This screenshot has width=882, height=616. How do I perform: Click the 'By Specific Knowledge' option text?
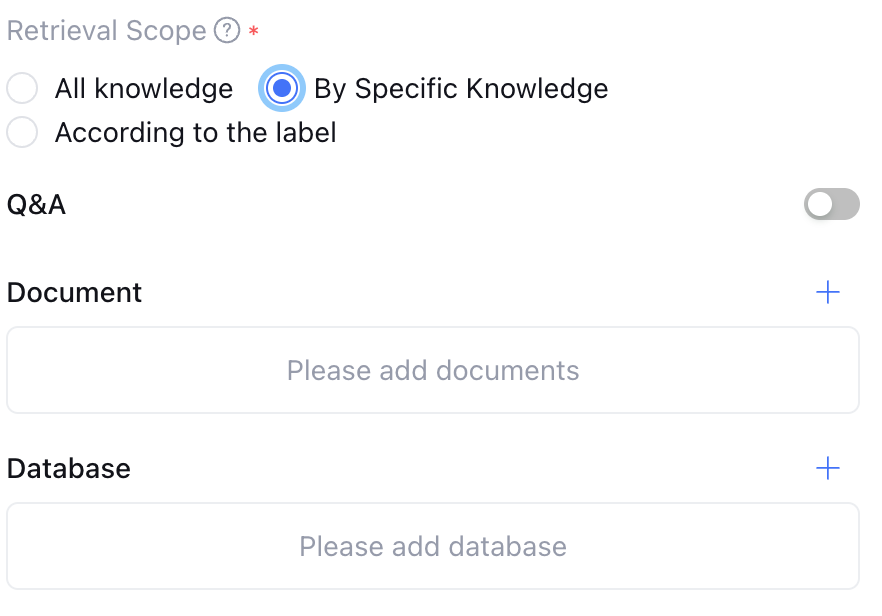click(x=461, y=89)
